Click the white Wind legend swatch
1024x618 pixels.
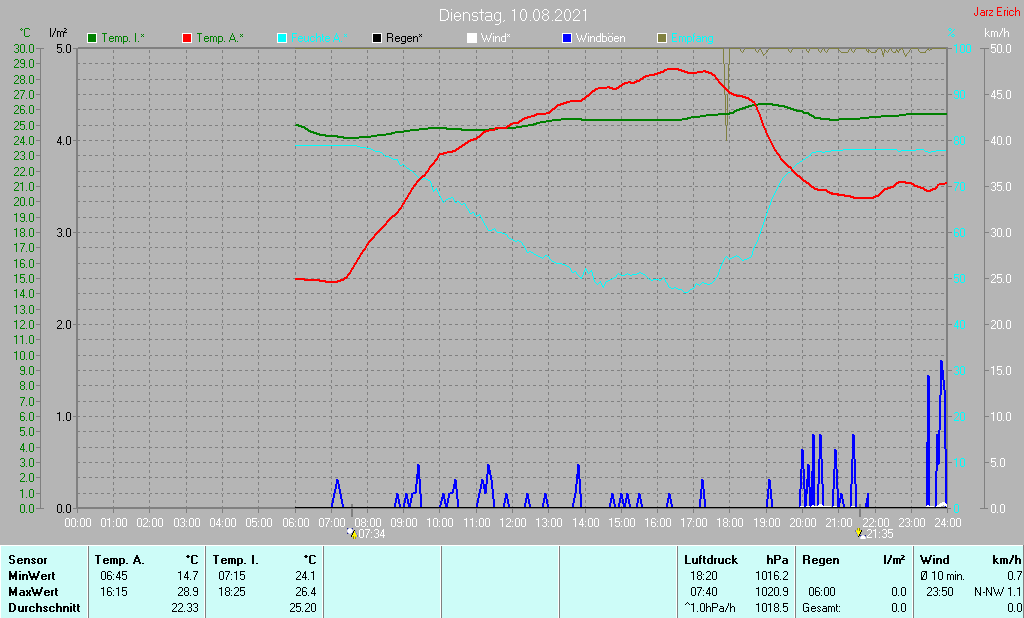pos(472,38)
